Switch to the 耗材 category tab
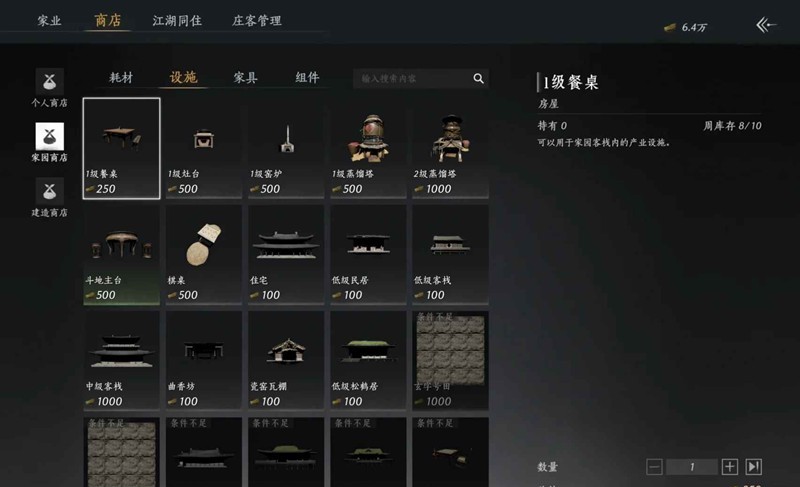This screenshot has width=800, height=487. point(121,78)
